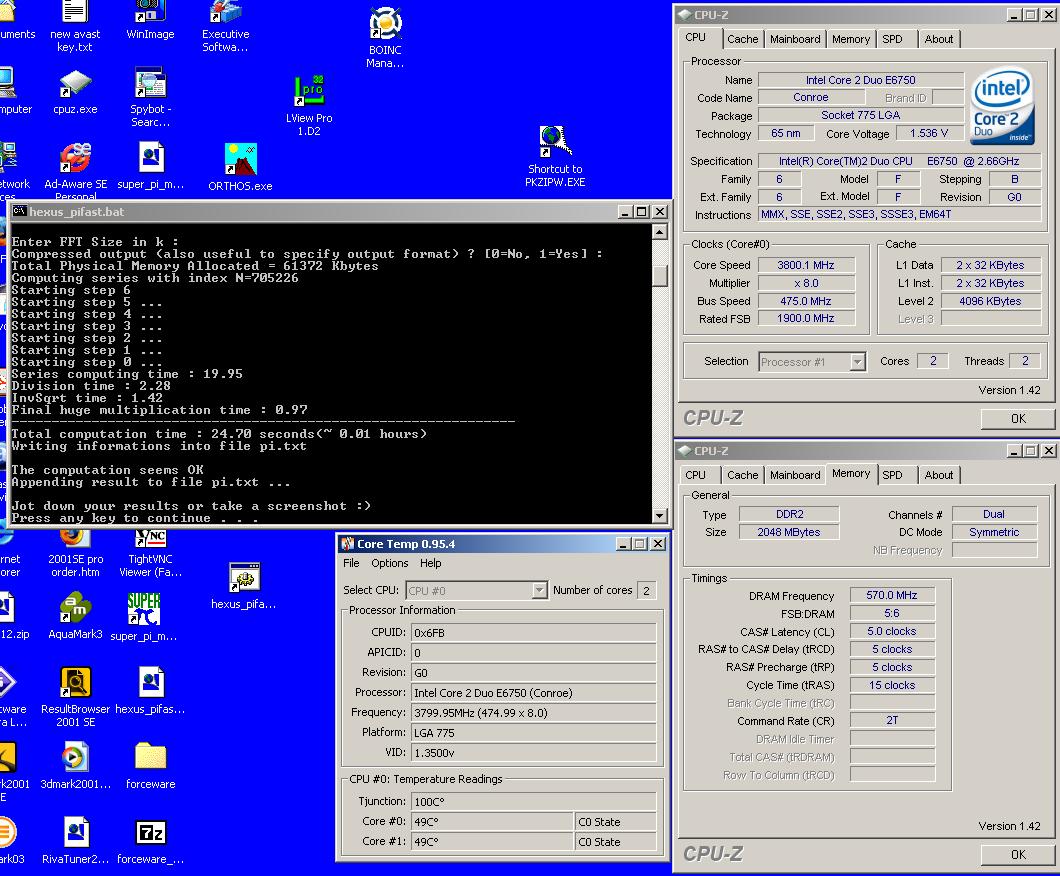Click console scrollbar up arrow
Image resolution: width=1060 pixels, height=876 pixels.
tap(660, 233)
